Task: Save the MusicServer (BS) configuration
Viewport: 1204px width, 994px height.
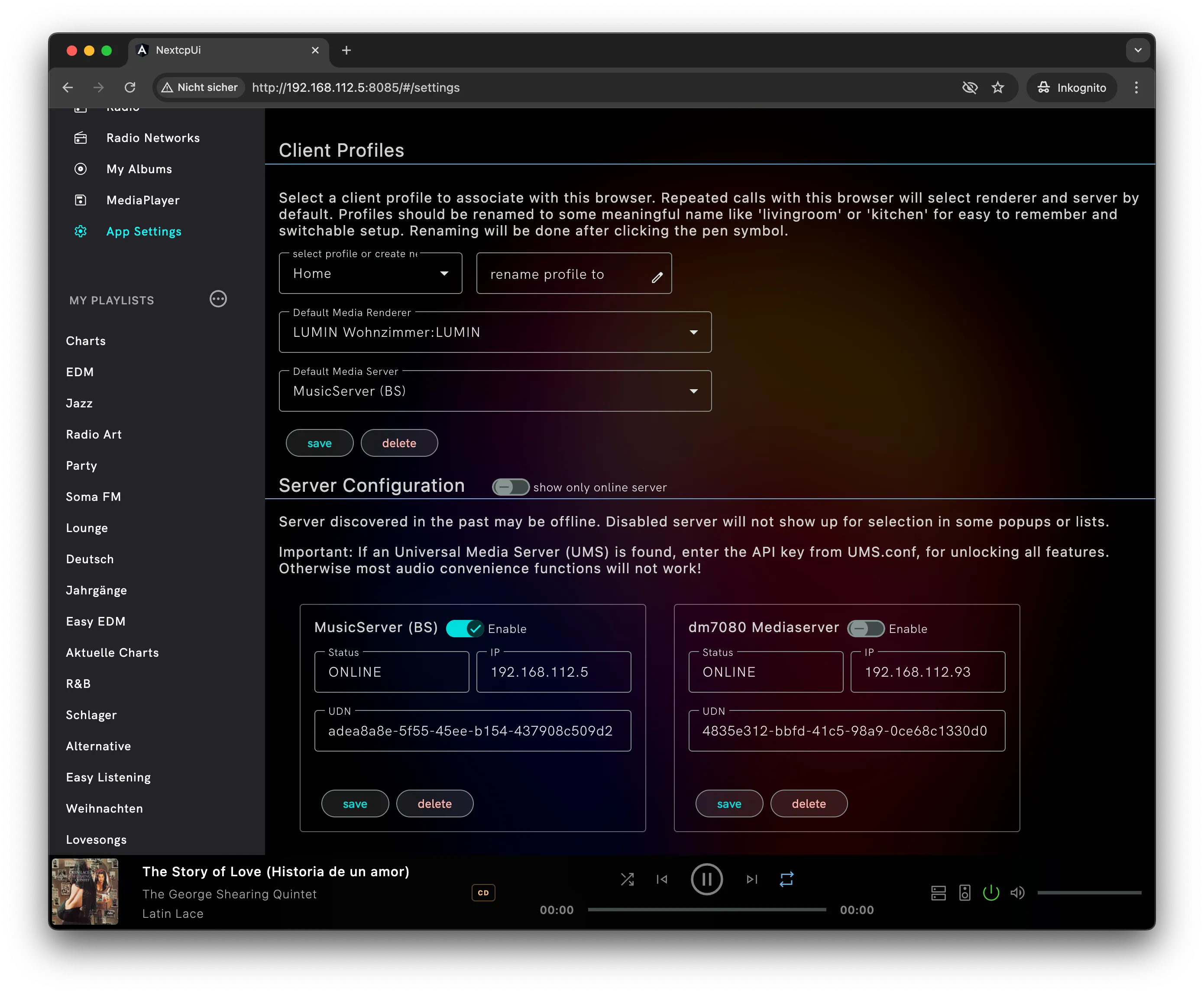Action: [x=355, y=804]
